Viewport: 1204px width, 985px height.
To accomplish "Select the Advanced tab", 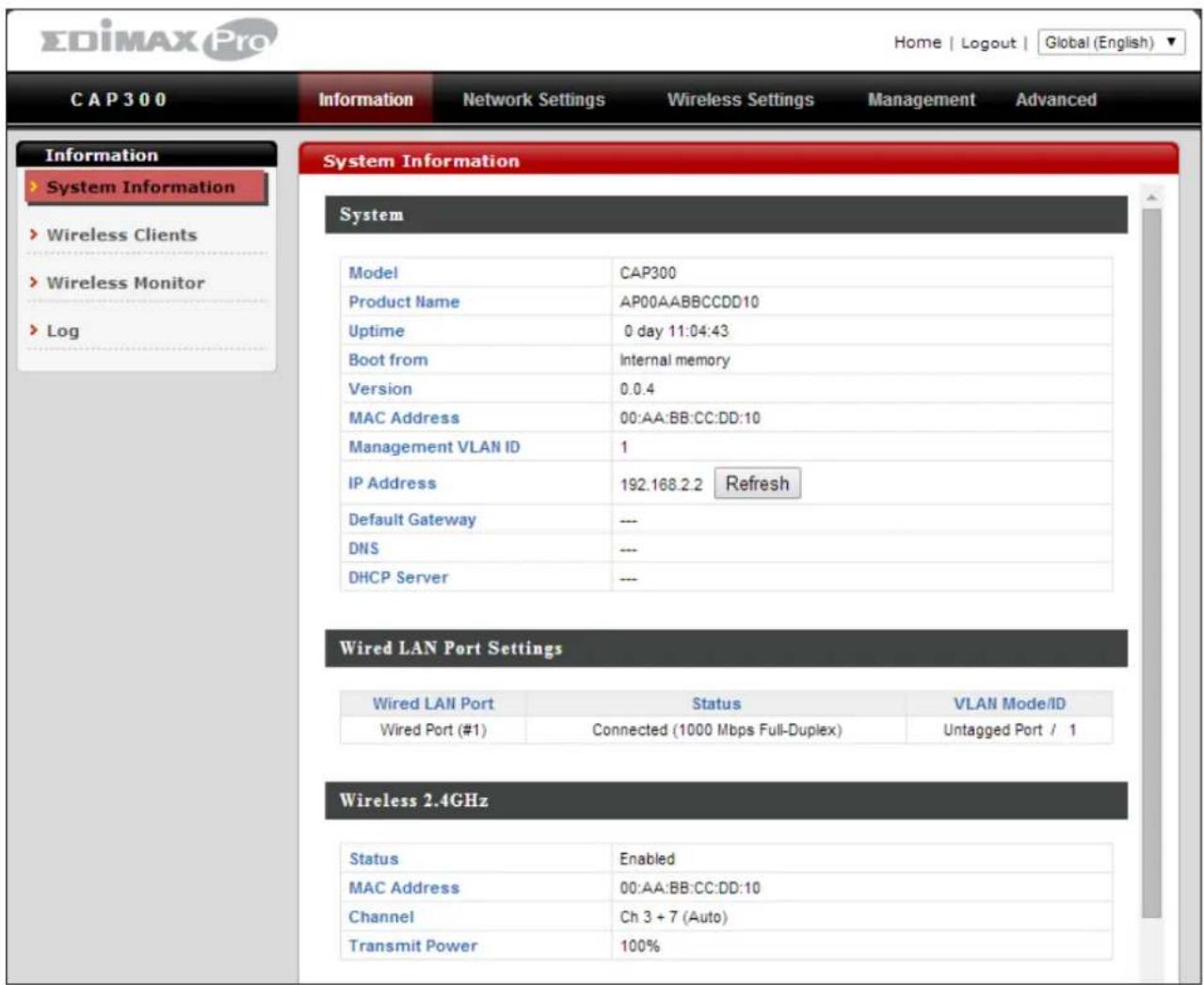I will click(x=1055, y=100).
